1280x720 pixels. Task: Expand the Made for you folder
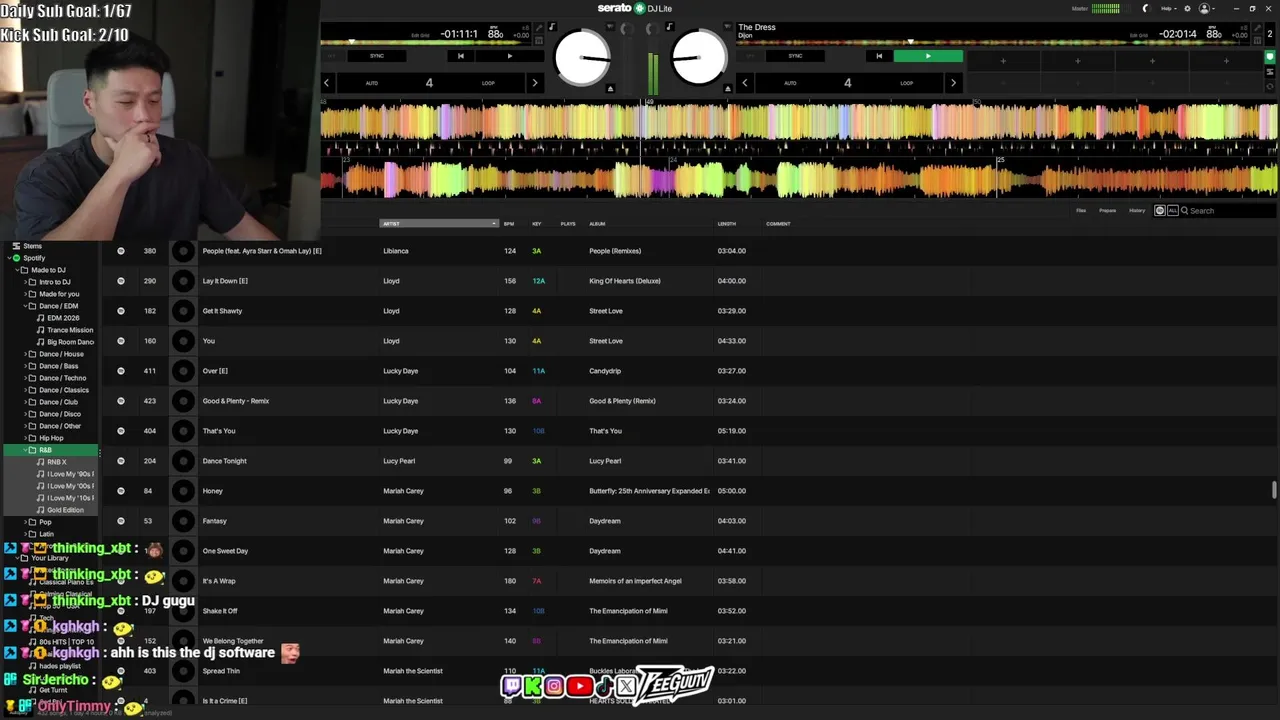pyautogui.click(x=26, y=294)
